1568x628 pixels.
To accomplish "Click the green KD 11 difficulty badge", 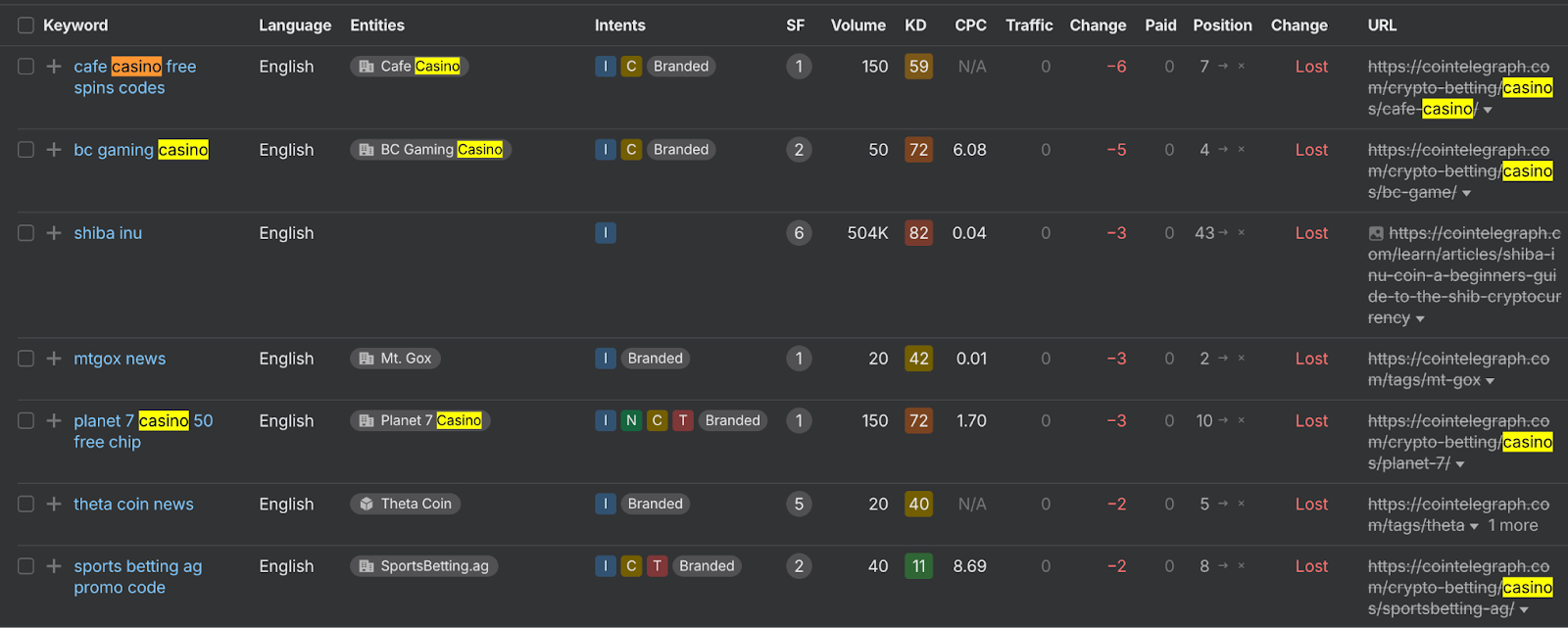I will (x=918, y=566).
